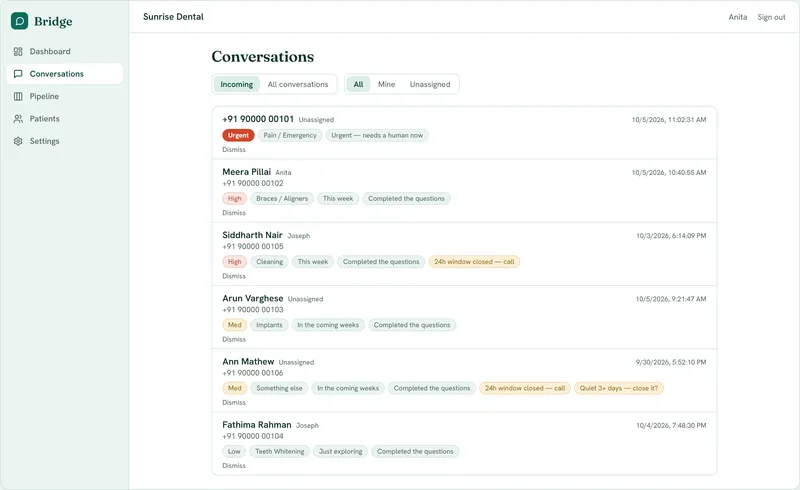Click the red Urgent badge
Viewport: 800px width, 490px height.
[238, 135]
